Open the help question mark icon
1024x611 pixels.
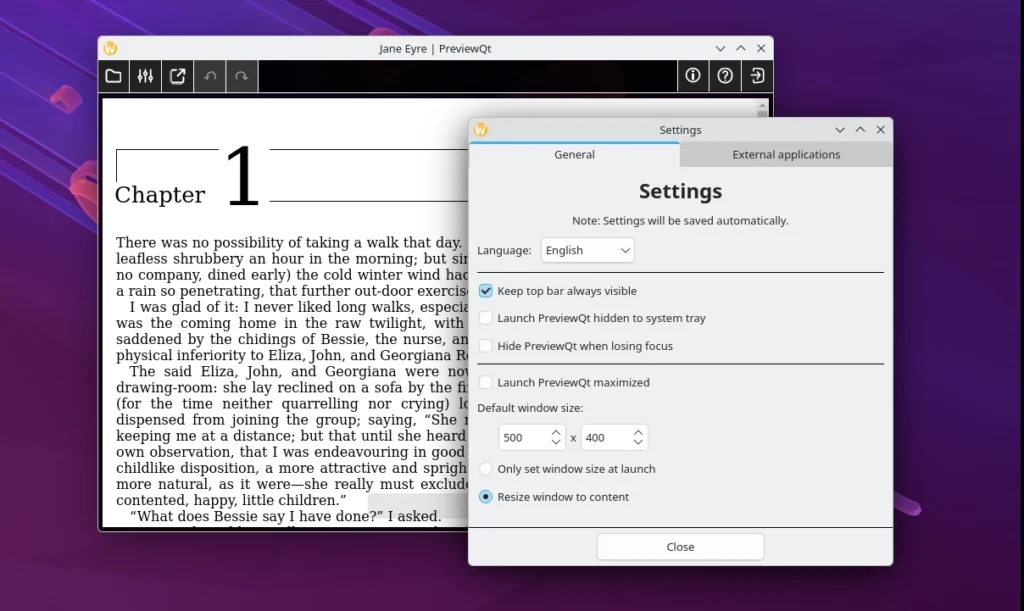(725, 75)
